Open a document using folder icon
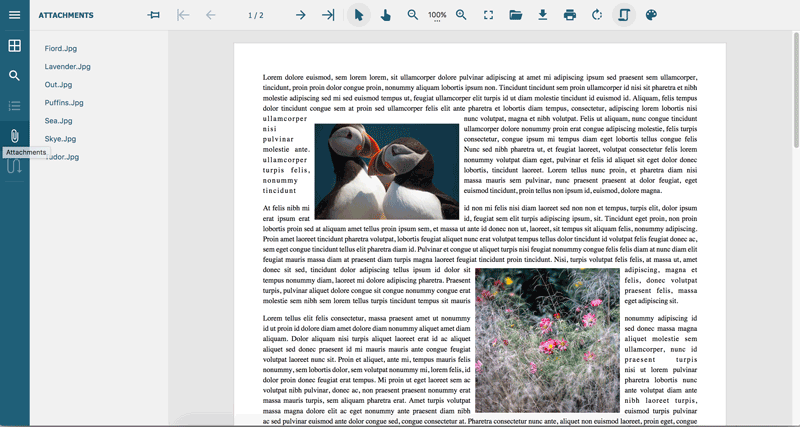This screenshot has height=427, width=800. (x=516, y=15)
